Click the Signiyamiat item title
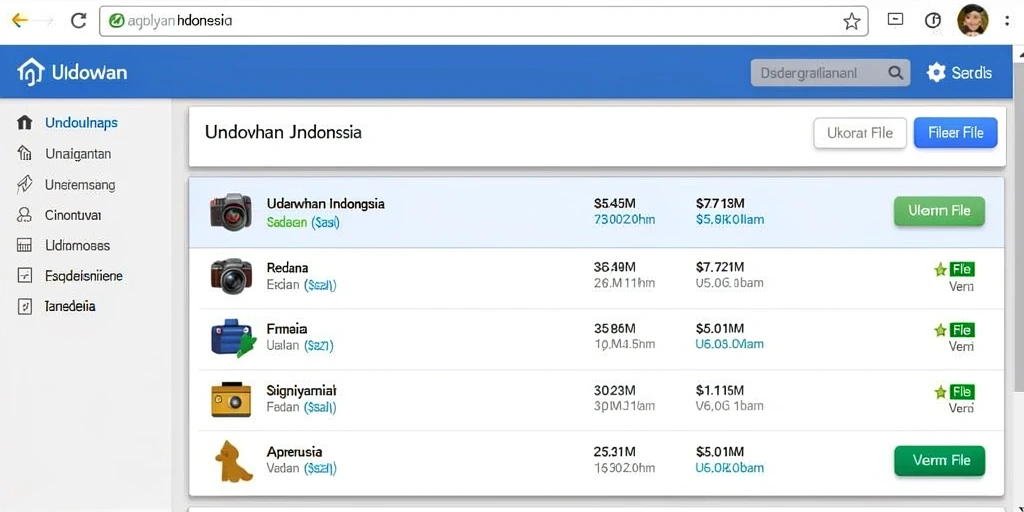Viewport: 1024px width, 512px height. (301, 391)
